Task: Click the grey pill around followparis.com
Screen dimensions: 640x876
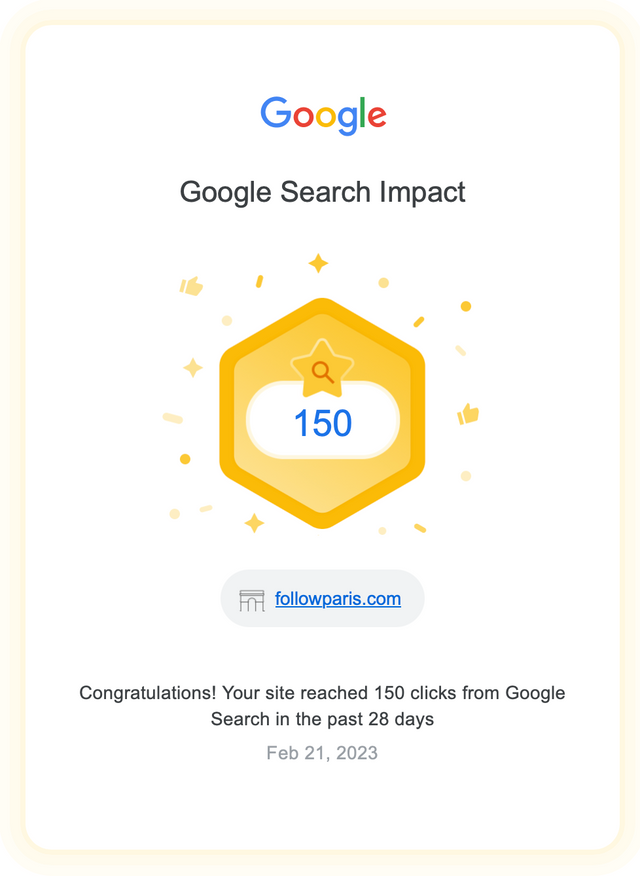Action: tap(323, 598)
